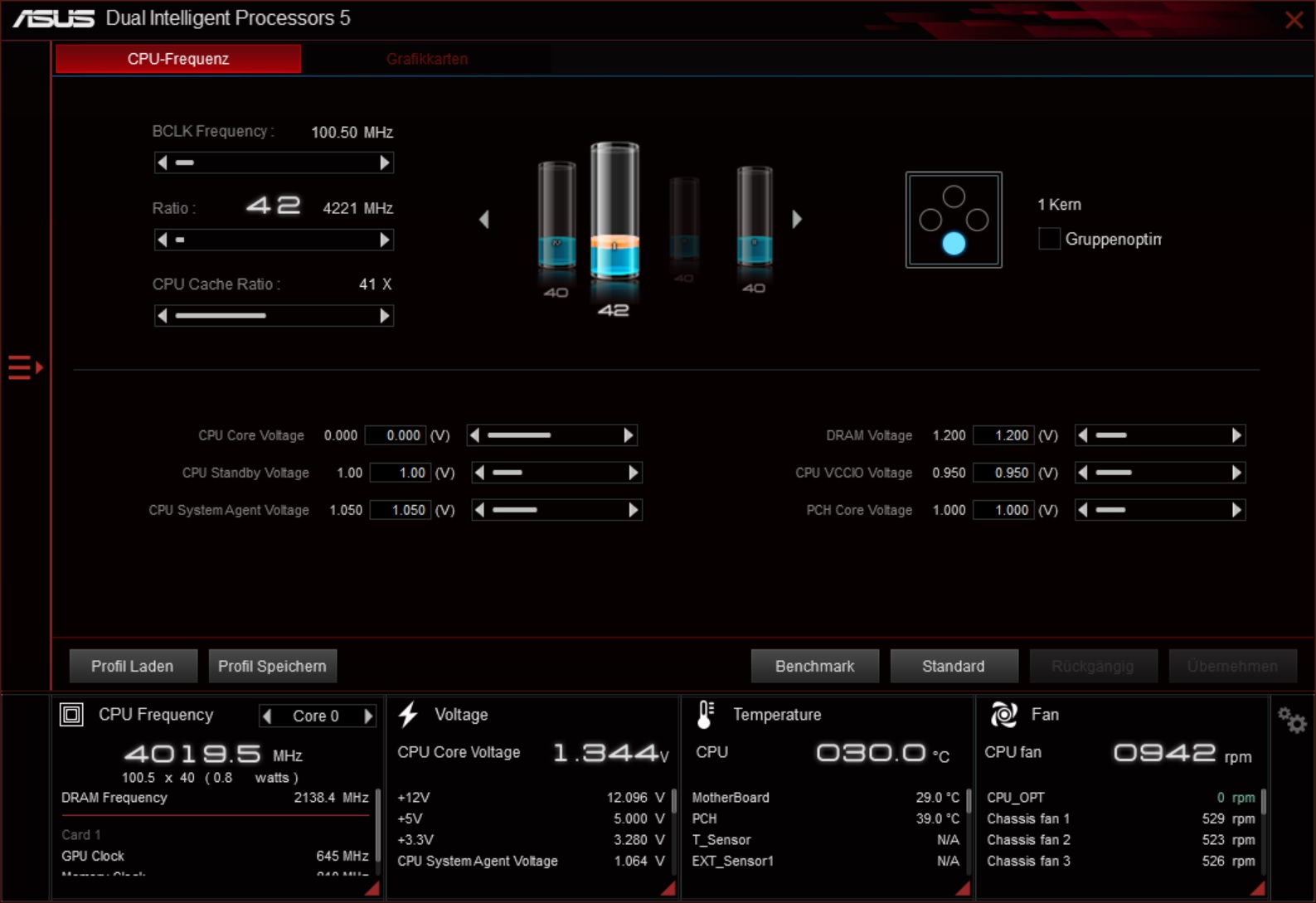This screenshot has width=1316, height=903.
Task: Enable the Gruppenoptin checkbox
Action: pyautogui.click(x=1049, y=239)
